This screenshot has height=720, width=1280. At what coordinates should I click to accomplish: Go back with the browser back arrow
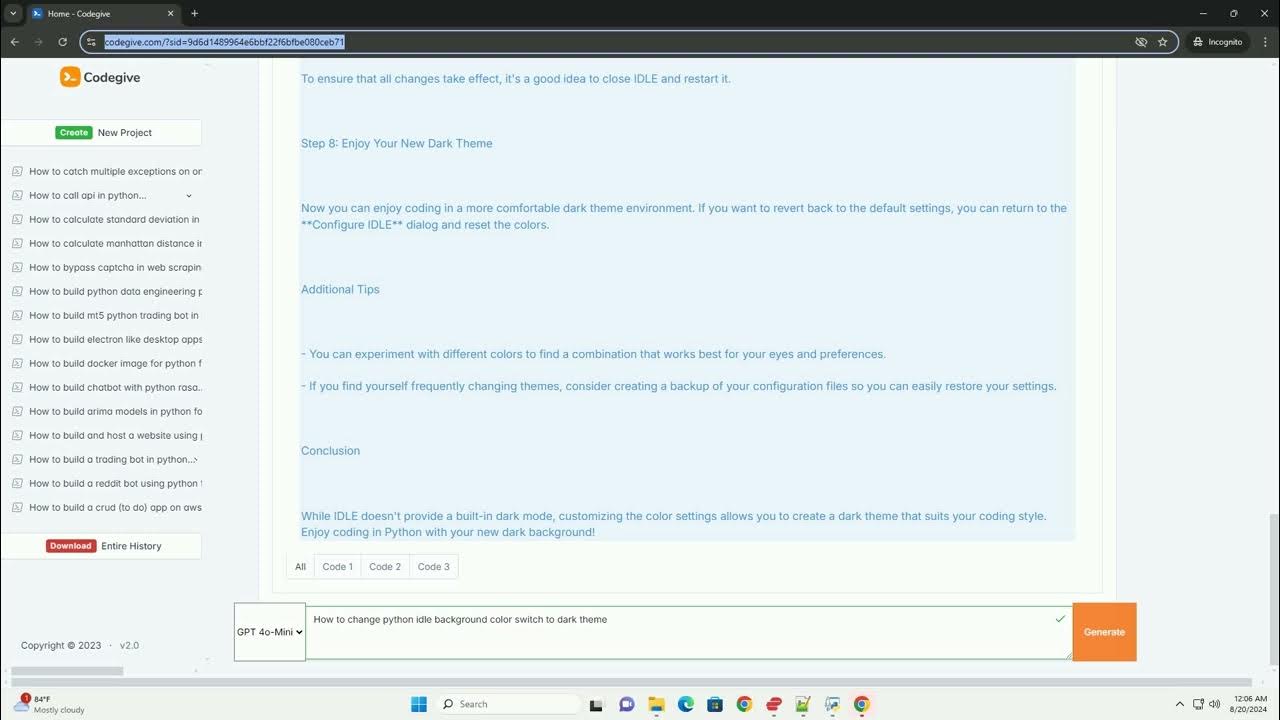tap(15, 42)
